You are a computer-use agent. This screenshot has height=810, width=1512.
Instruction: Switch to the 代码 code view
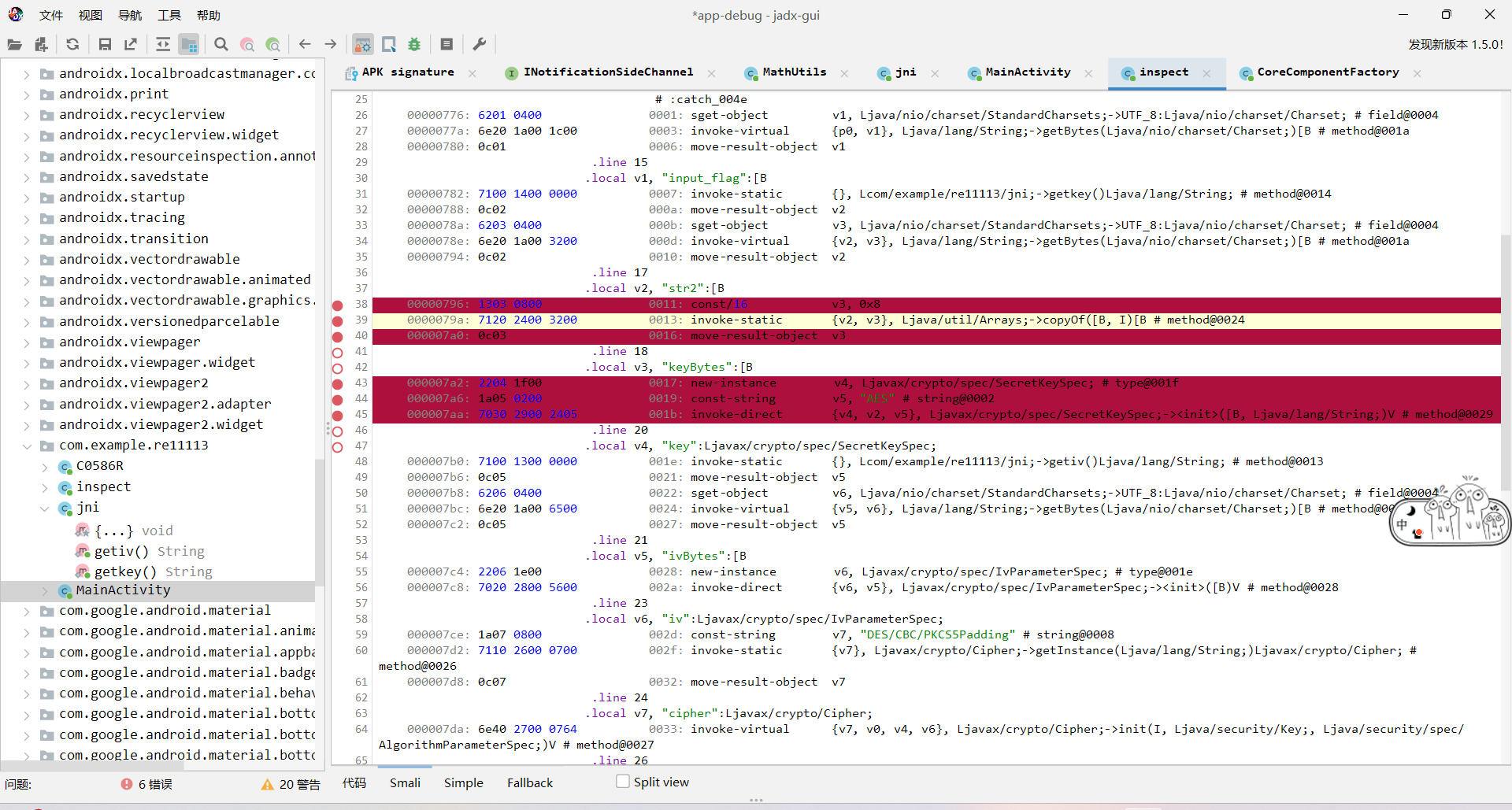354,783
